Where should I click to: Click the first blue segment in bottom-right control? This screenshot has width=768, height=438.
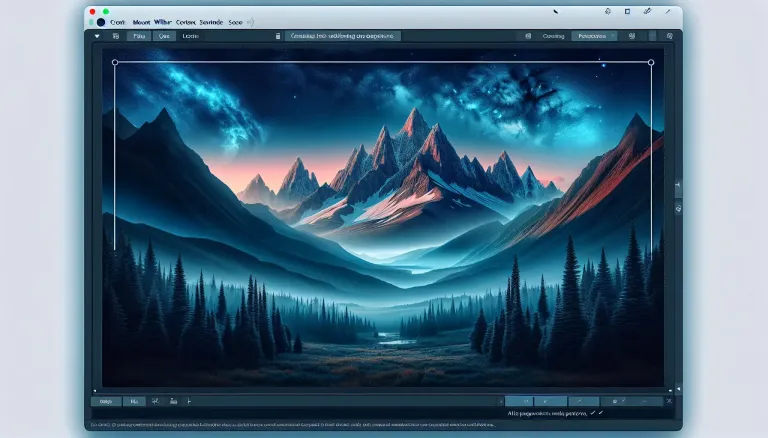click(x=518, y=399)
